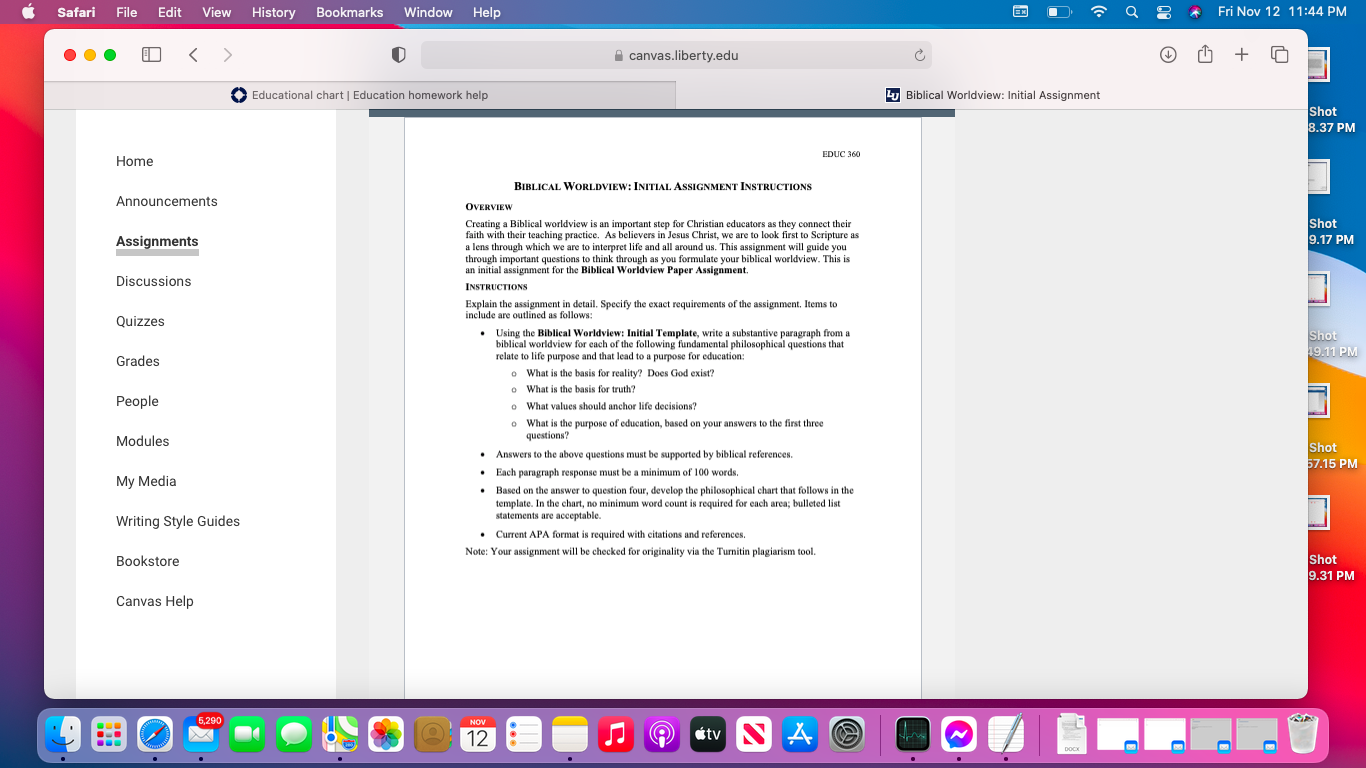Open the Bookmarks menu
Viewport: 1366px width, 768px height.
click(x=349, y=12)
